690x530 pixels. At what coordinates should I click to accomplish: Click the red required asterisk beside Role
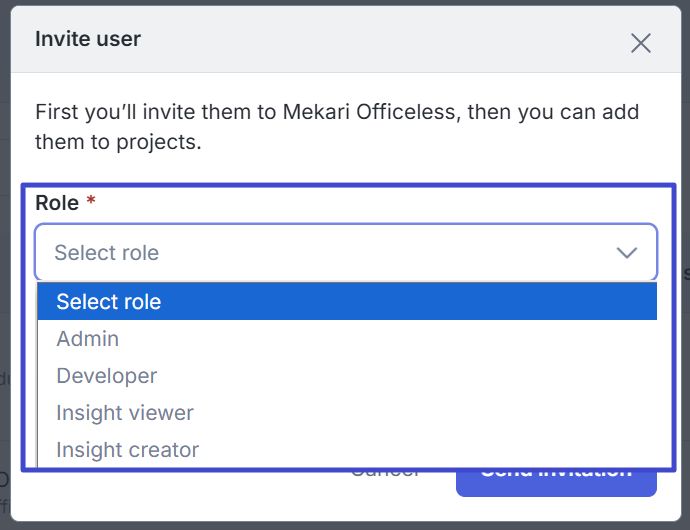coord(91,203)
